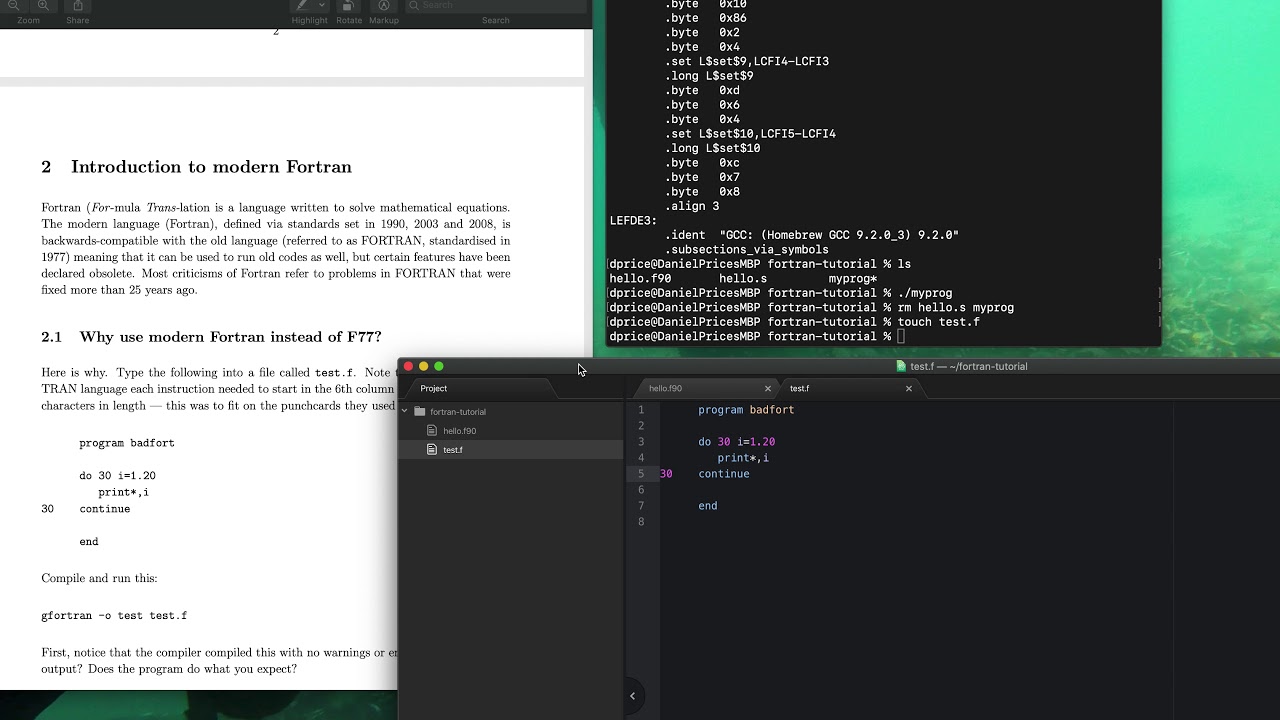Click line number 1 in the gutter
The width and height of the screenshot is (1280, 720).
tap(641, 410)
